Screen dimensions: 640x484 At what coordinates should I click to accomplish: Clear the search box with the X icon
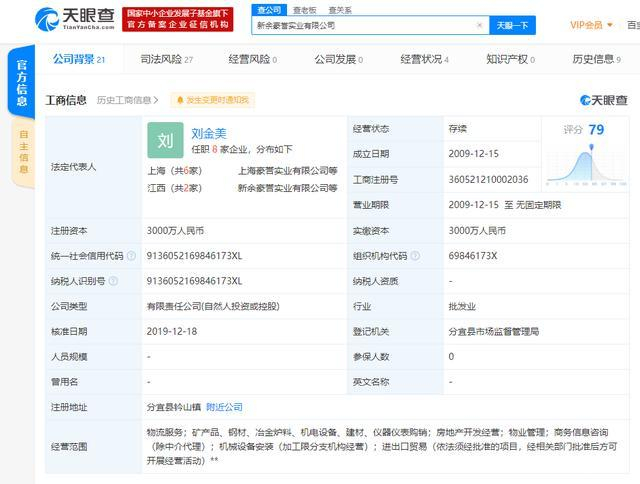click(479, 26)
